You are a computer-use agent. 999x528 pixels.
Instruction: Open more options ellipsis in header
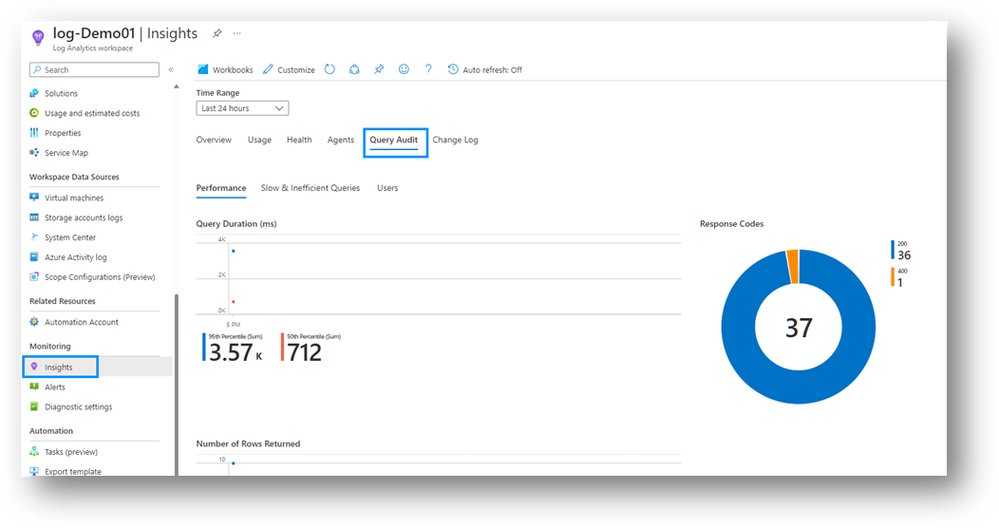pyautogui.click(x=237, y=33)
